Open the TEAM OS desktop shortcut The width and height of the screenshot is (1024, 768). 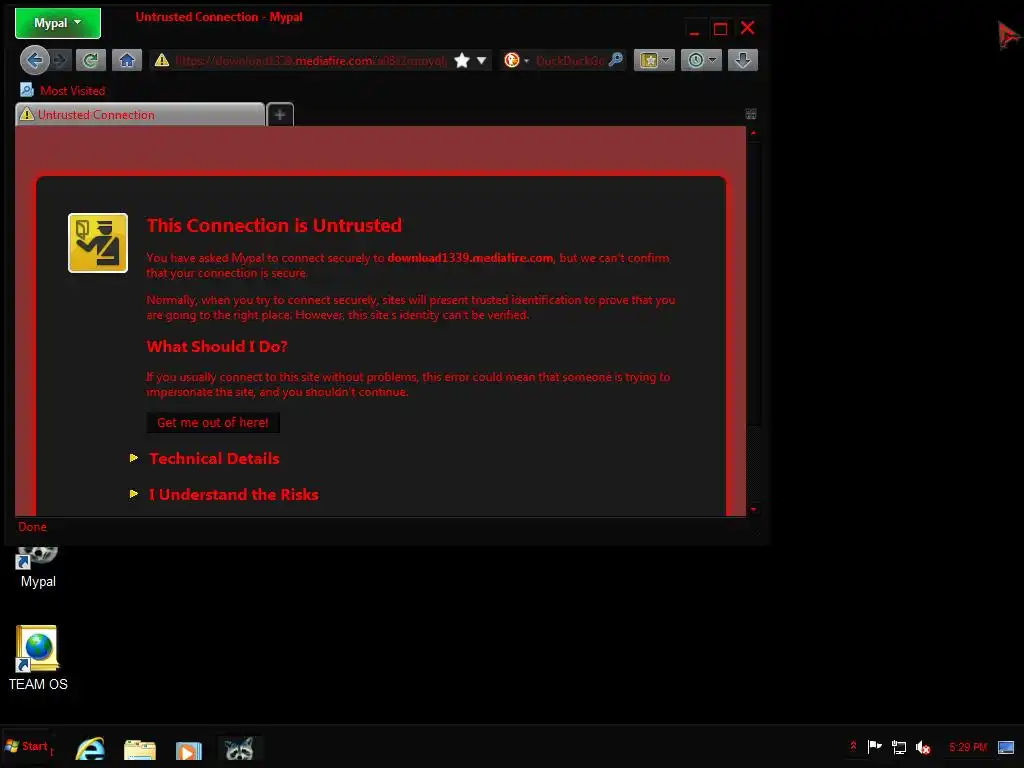click(38, 658)
